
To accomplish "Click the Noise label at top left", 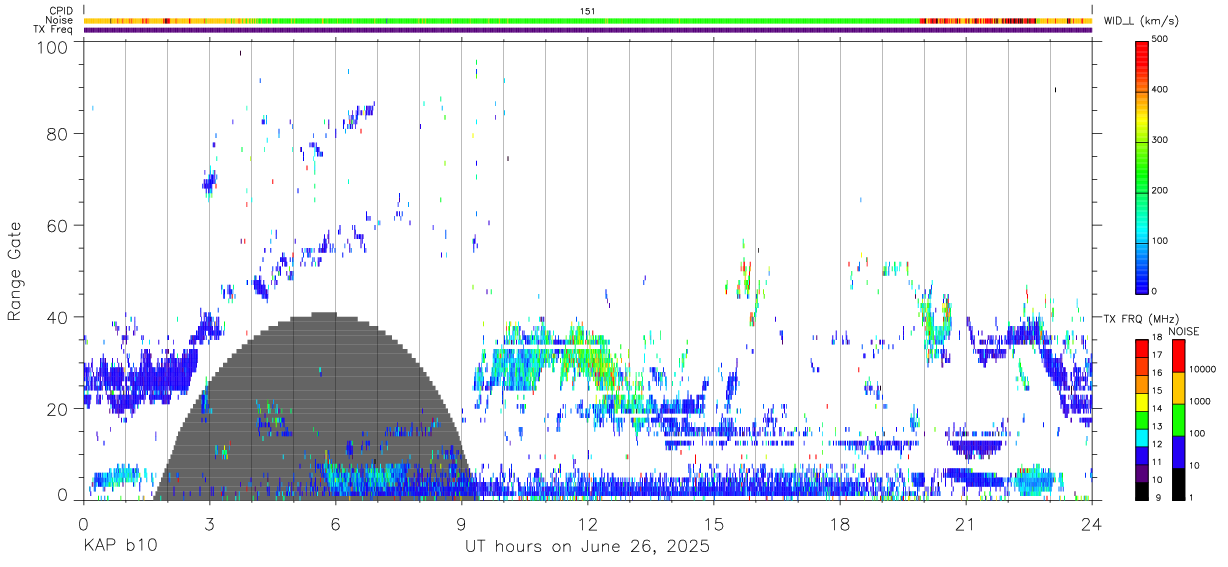I will pos(61,20).
